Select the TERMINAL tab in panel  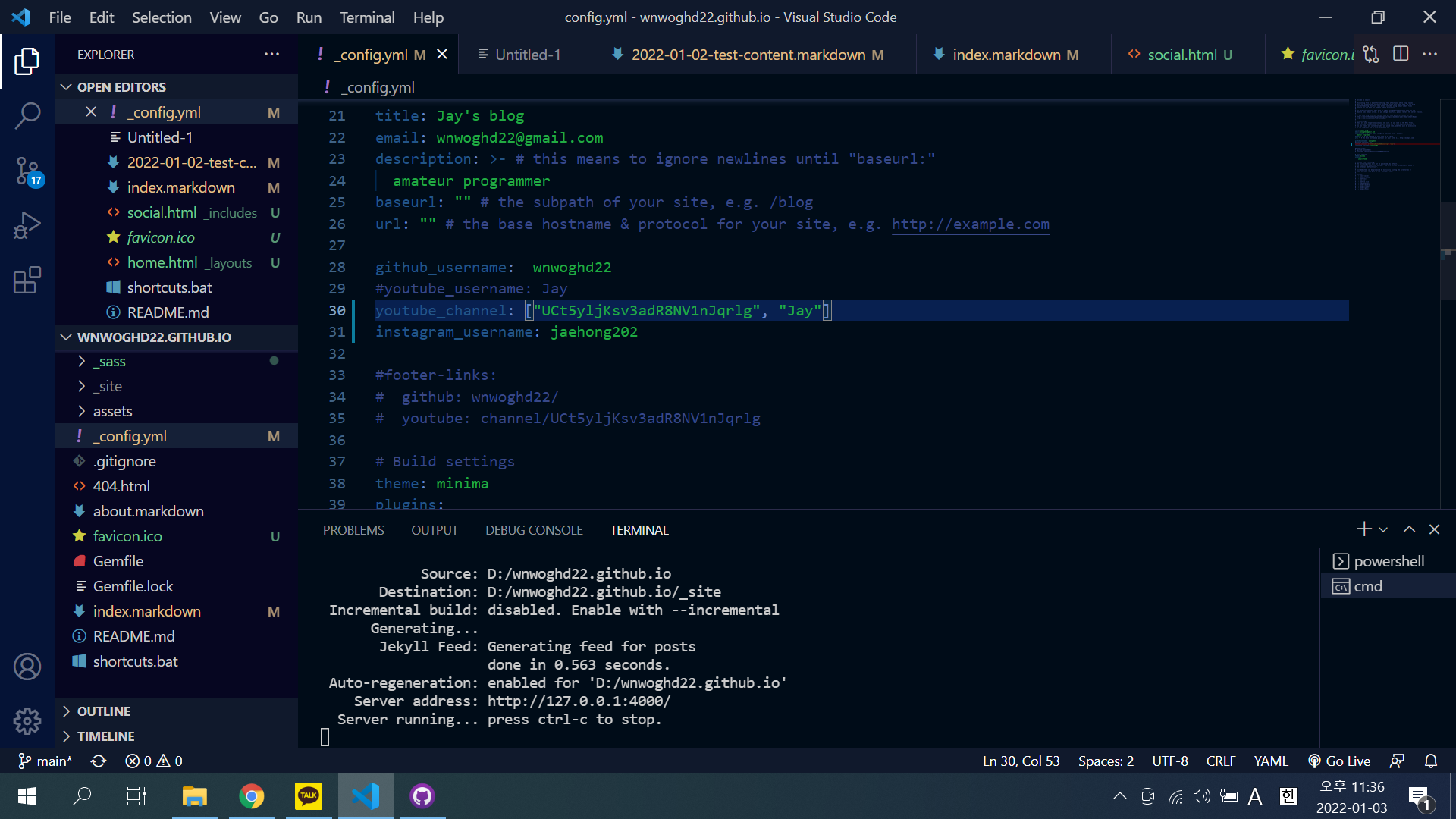pyautogui.click(x=639, y=530)
